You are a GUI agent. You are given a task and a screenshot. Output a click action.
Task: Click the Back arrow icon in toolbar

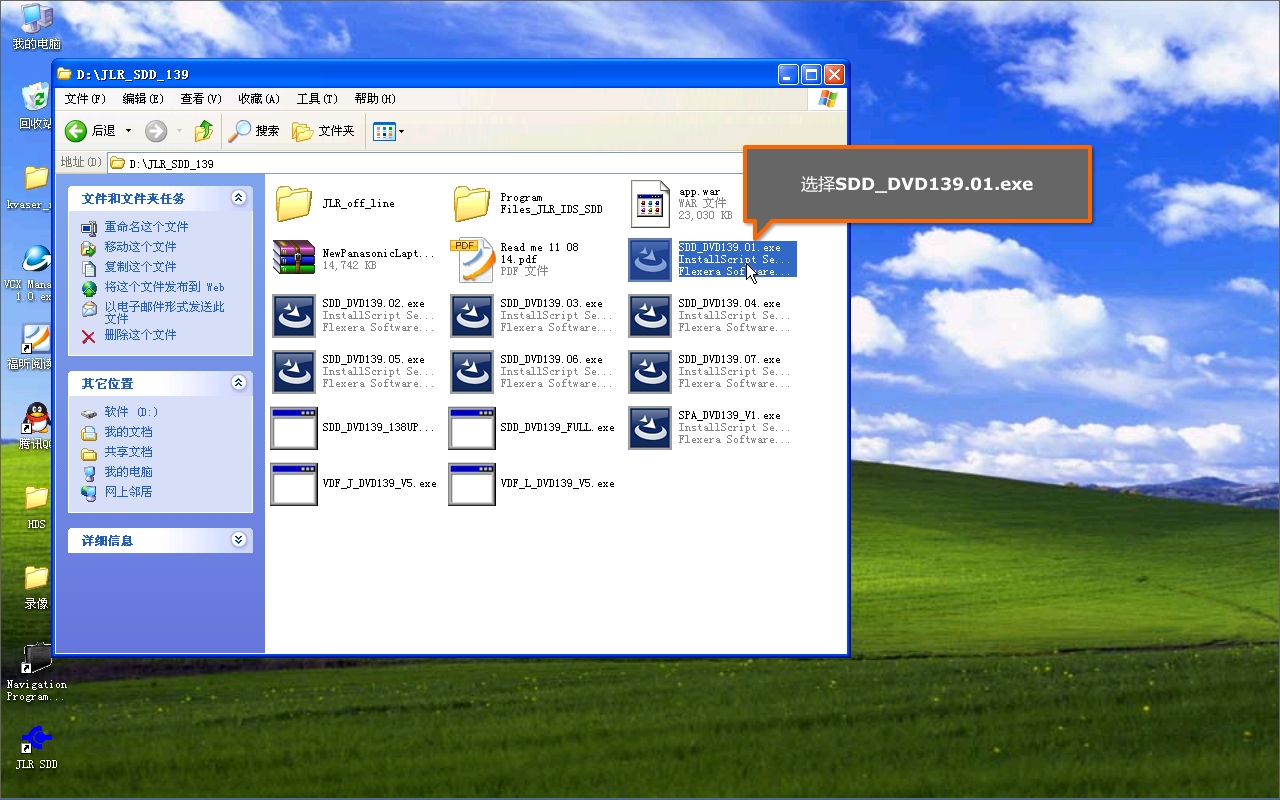click(x=76, y=131)
